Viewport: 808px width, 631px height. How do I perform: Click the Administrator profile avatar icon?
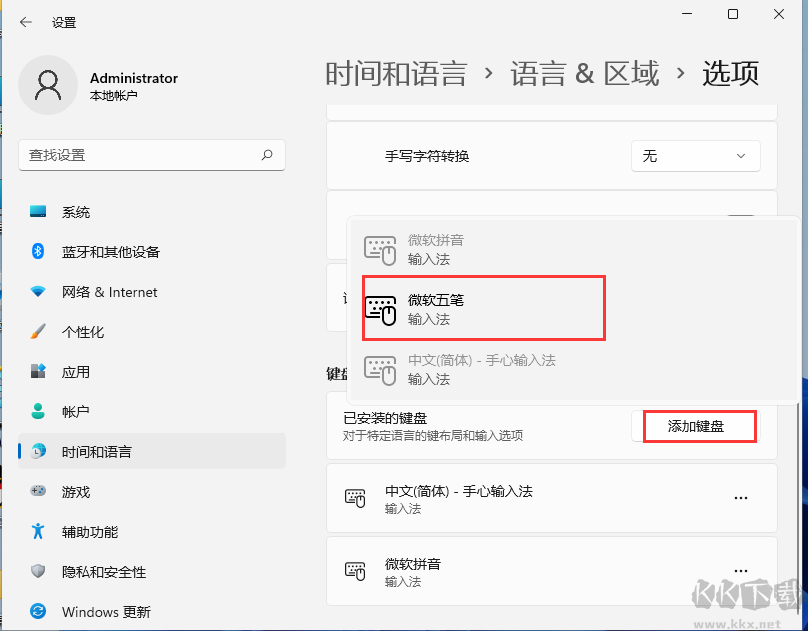tap(48, 85)
